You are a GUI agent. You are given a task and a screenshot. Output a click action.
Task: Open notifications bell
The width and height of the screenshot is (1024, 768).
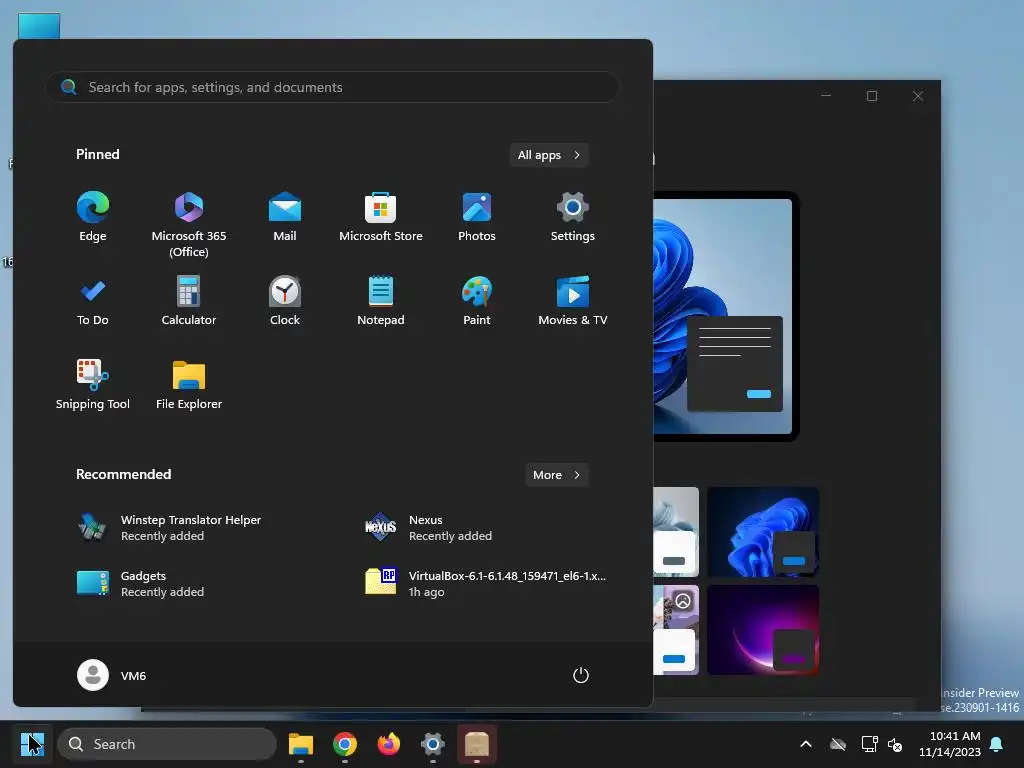[997, 744]
